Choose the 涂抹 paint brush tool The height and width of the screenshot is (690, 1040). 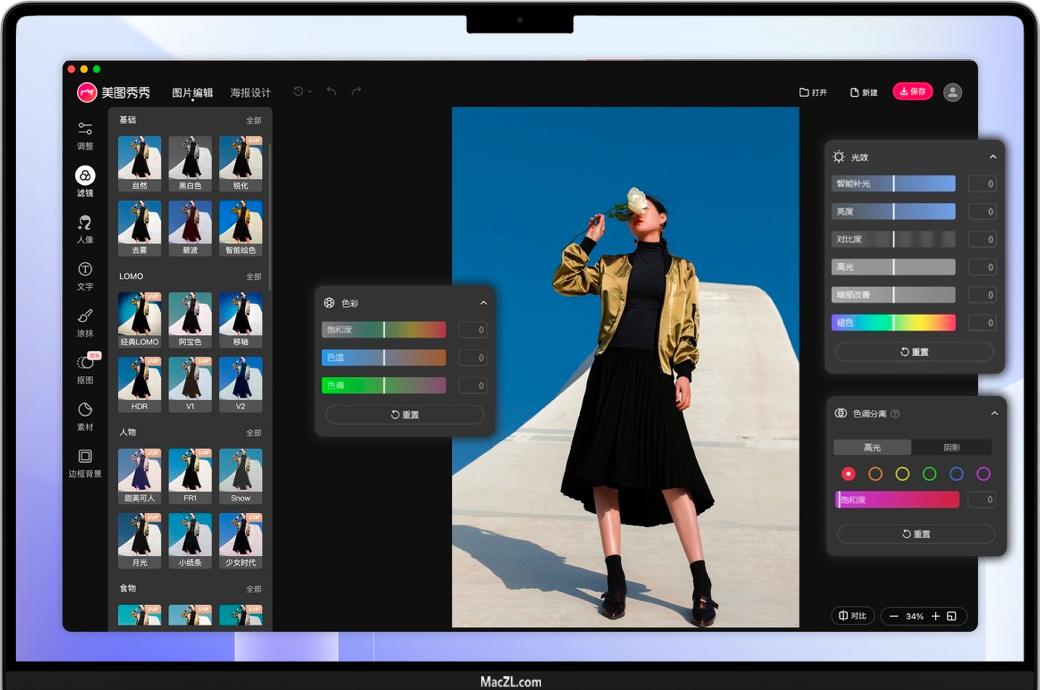point(85,322)
